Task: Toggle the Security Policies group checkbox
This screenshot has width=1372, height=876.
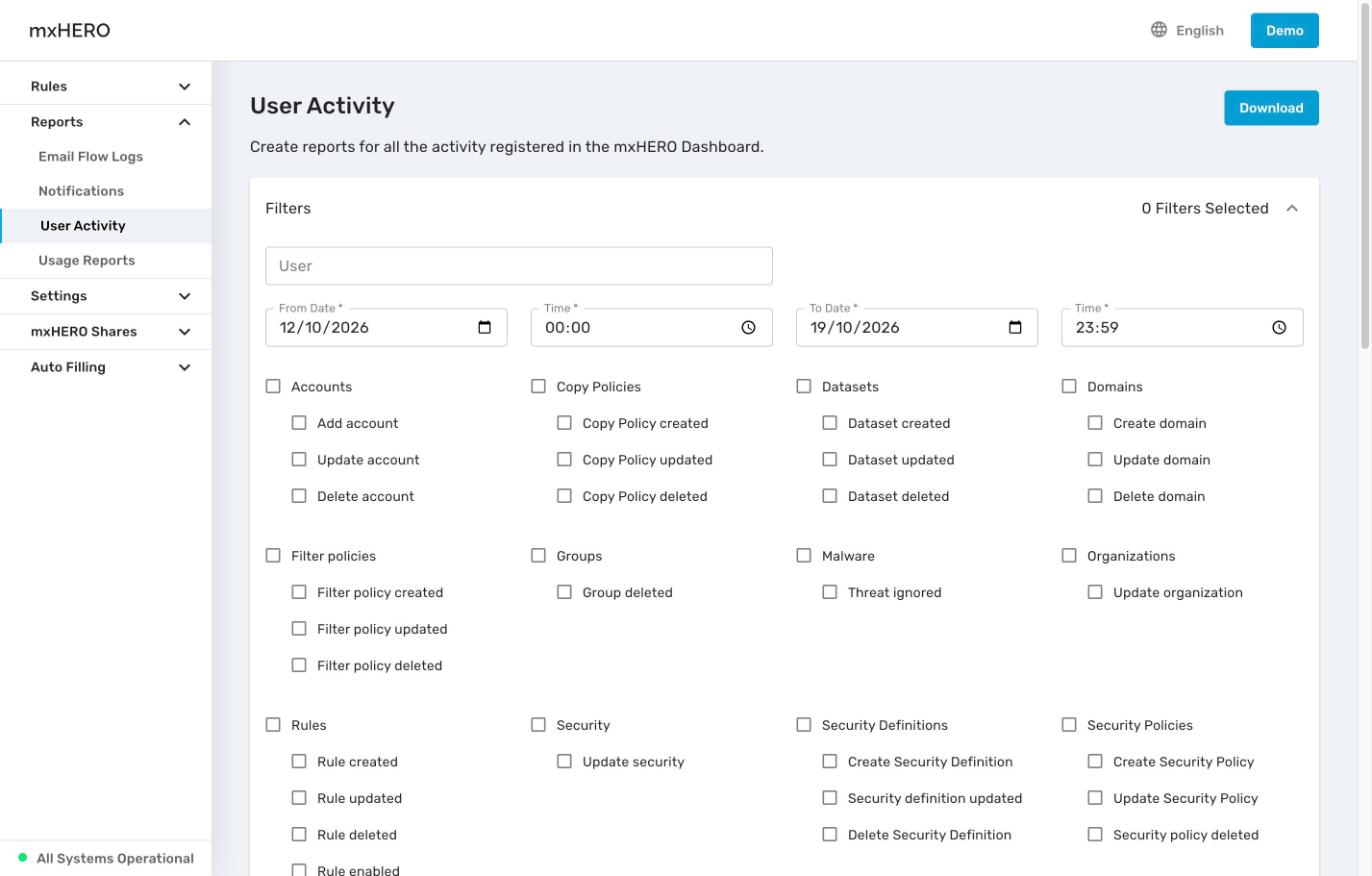Action: [1069, 725]
